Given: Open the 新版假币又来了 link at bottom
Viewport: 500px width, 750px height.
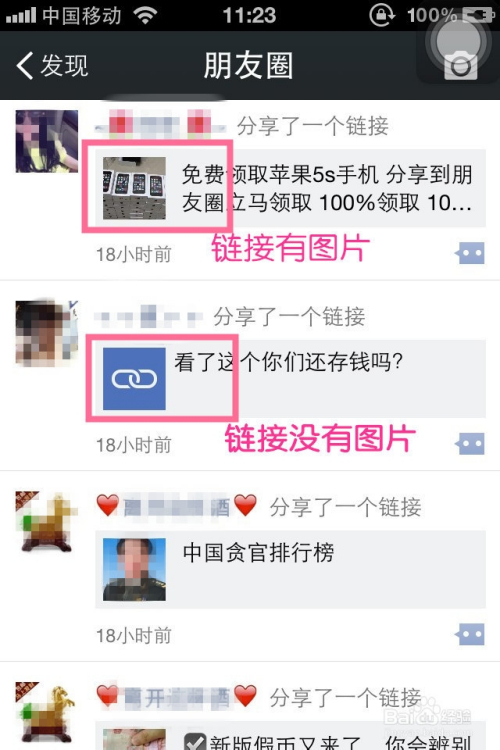Looking at the screenshot, I should pos(290,736).
